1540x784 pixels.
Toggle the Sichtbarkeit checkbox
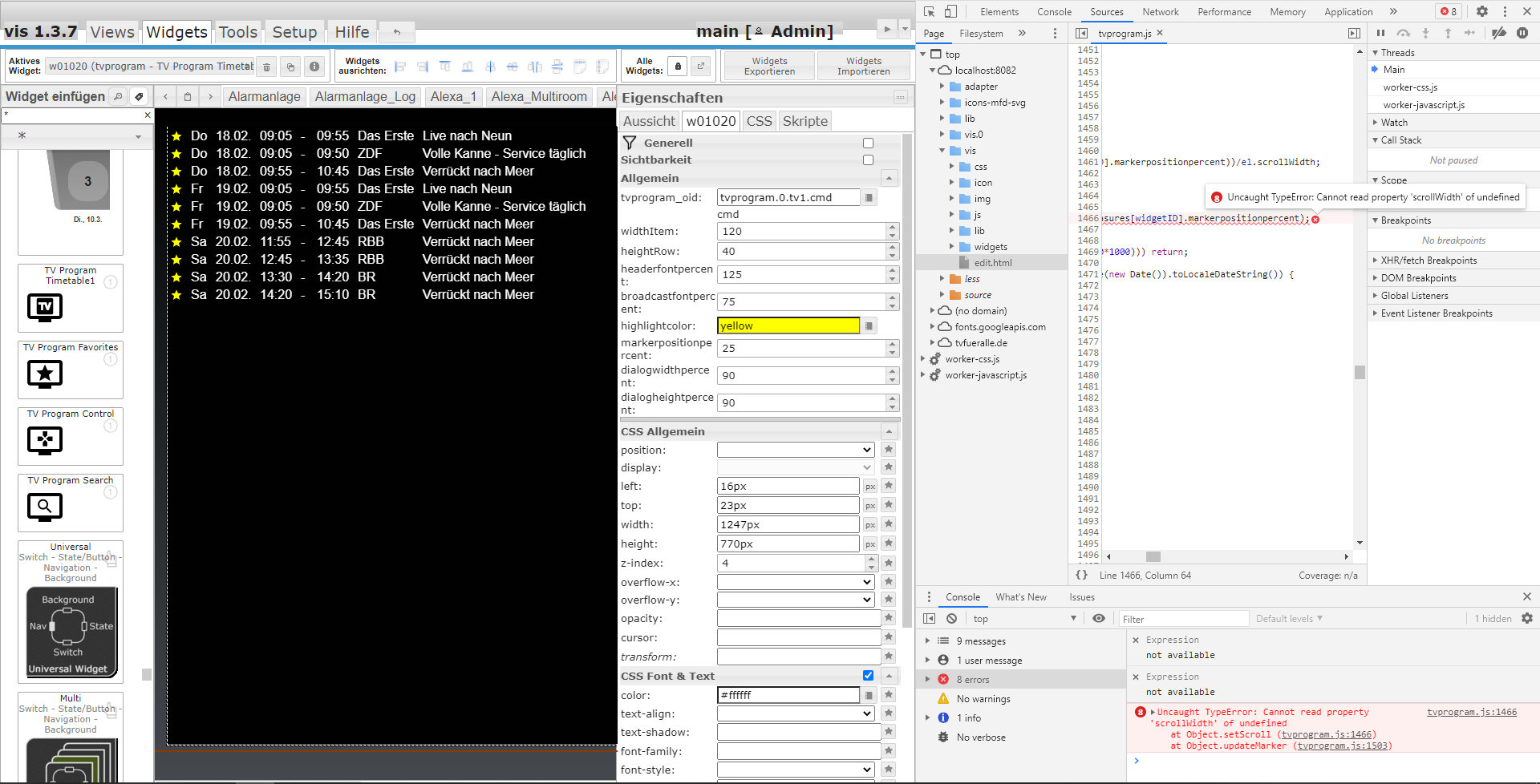868,160
